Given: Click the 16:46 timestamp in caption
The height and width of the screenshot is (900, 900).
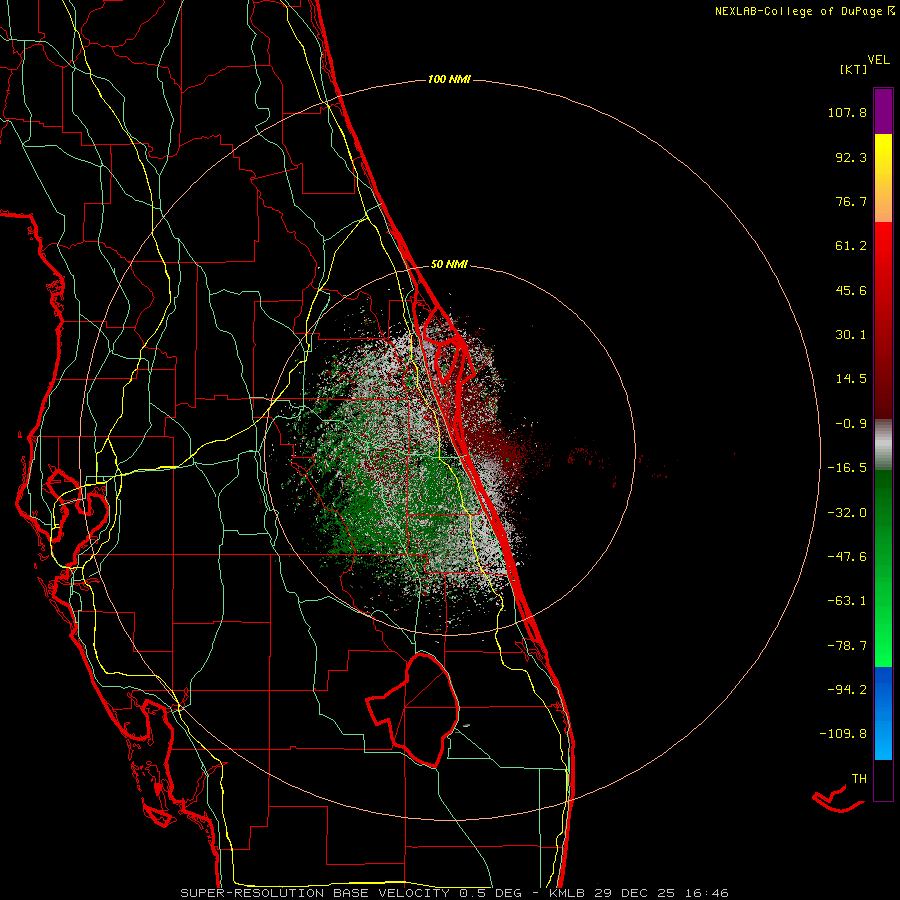Looking at the screenshot, I should coord(707,893).
